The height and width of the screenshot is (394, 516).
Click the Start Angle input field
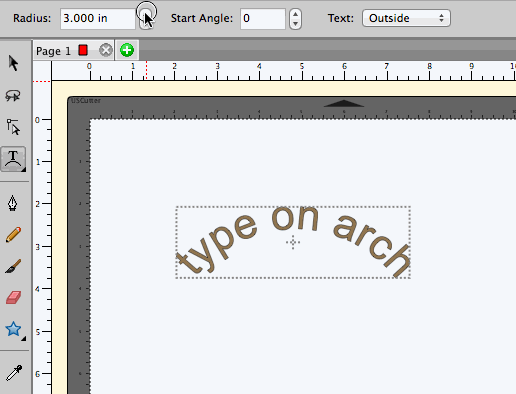(262, 18)
